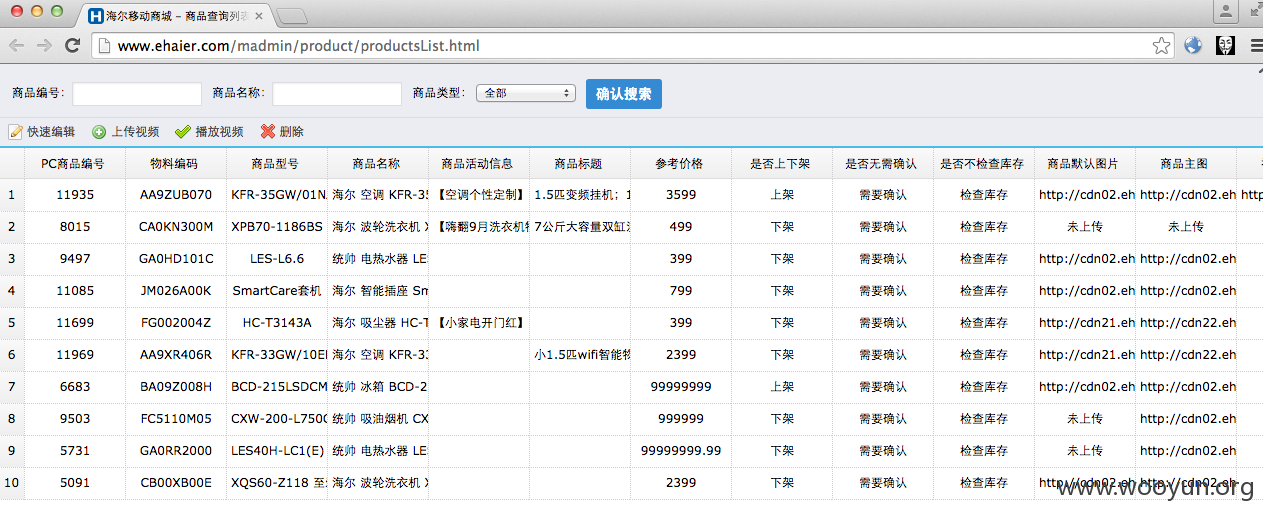Select product number 5731 cell
The width and height of the screenshot is (1263, 516).
75,451
